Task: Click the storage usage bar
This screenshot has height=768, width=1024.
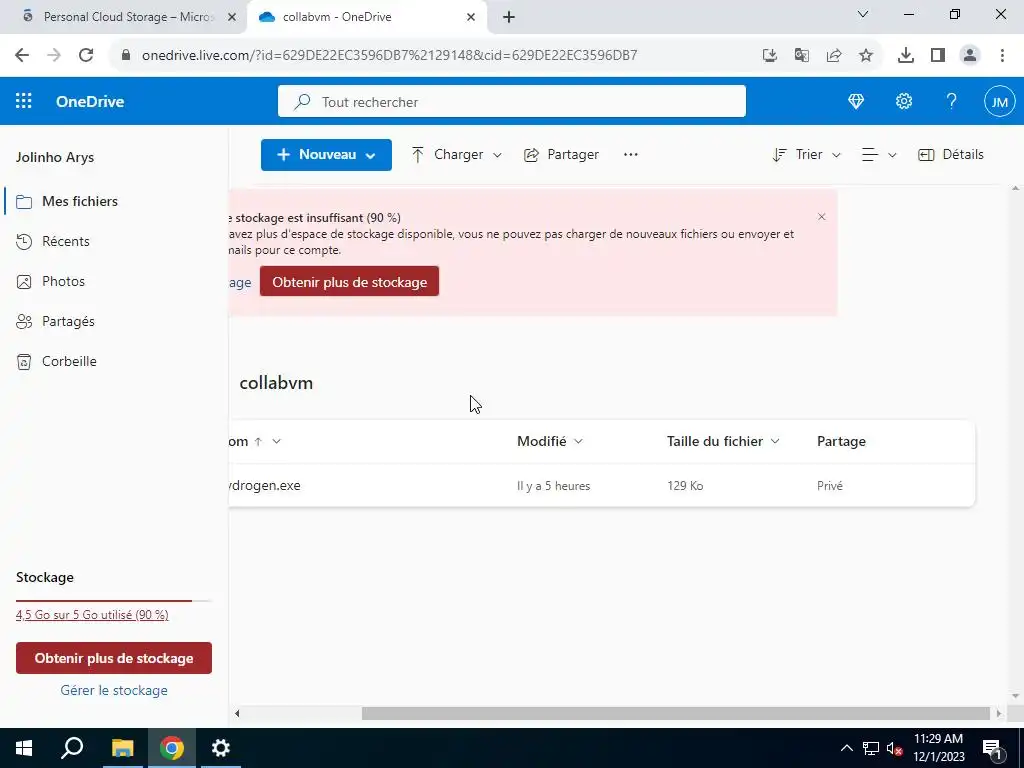Action: (x=113, y=600)
